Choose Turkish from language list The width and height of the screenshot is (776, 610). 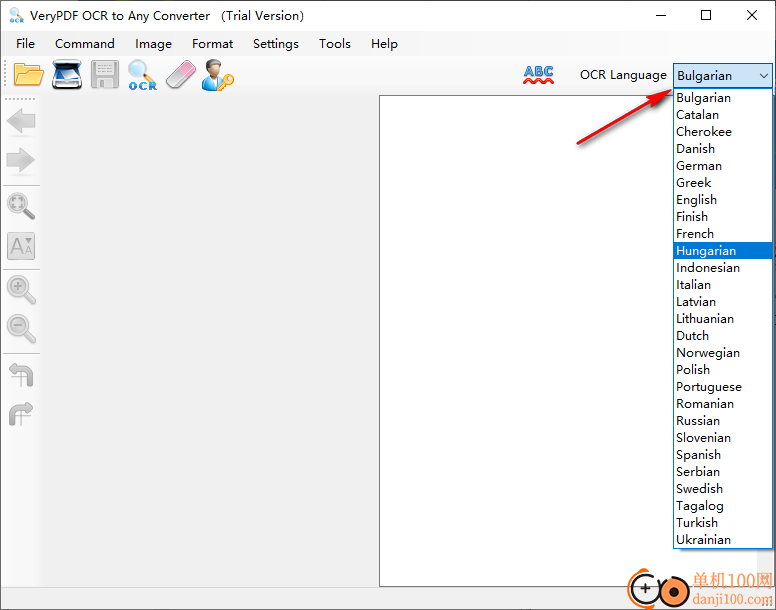[723, 522]
